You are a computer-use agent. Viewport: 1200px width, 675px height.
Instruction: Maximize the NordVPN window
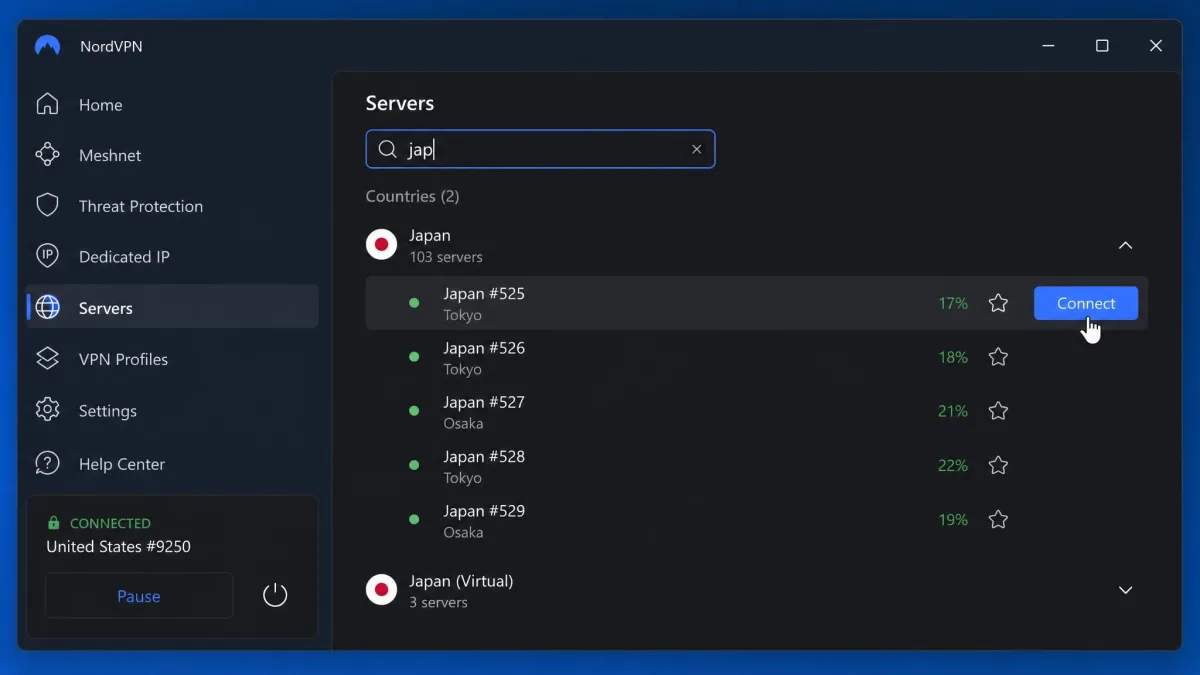pyautogui.click(x=1102, y=46)
